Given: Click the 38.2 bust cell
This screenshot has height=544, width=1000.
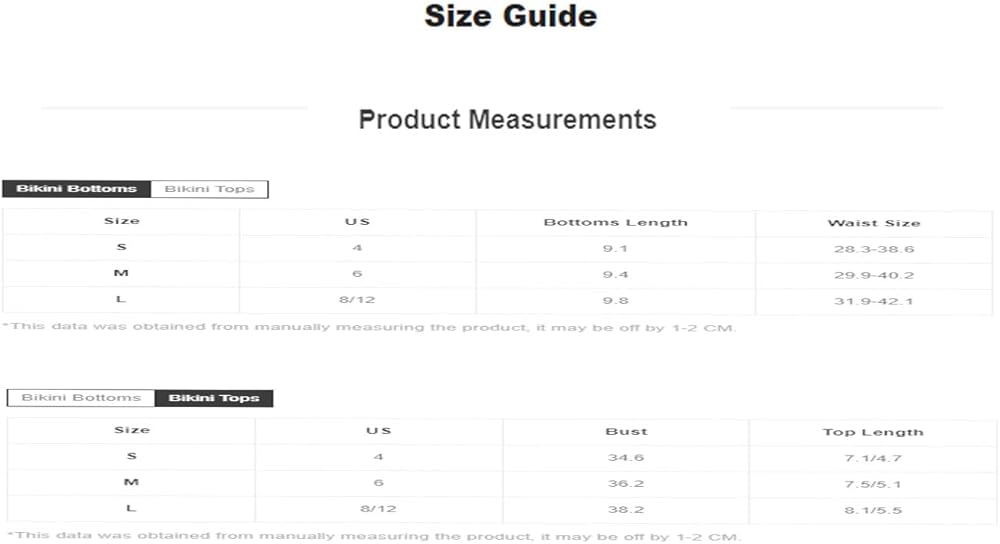Looking at the screenshot, I should [626, 510].
